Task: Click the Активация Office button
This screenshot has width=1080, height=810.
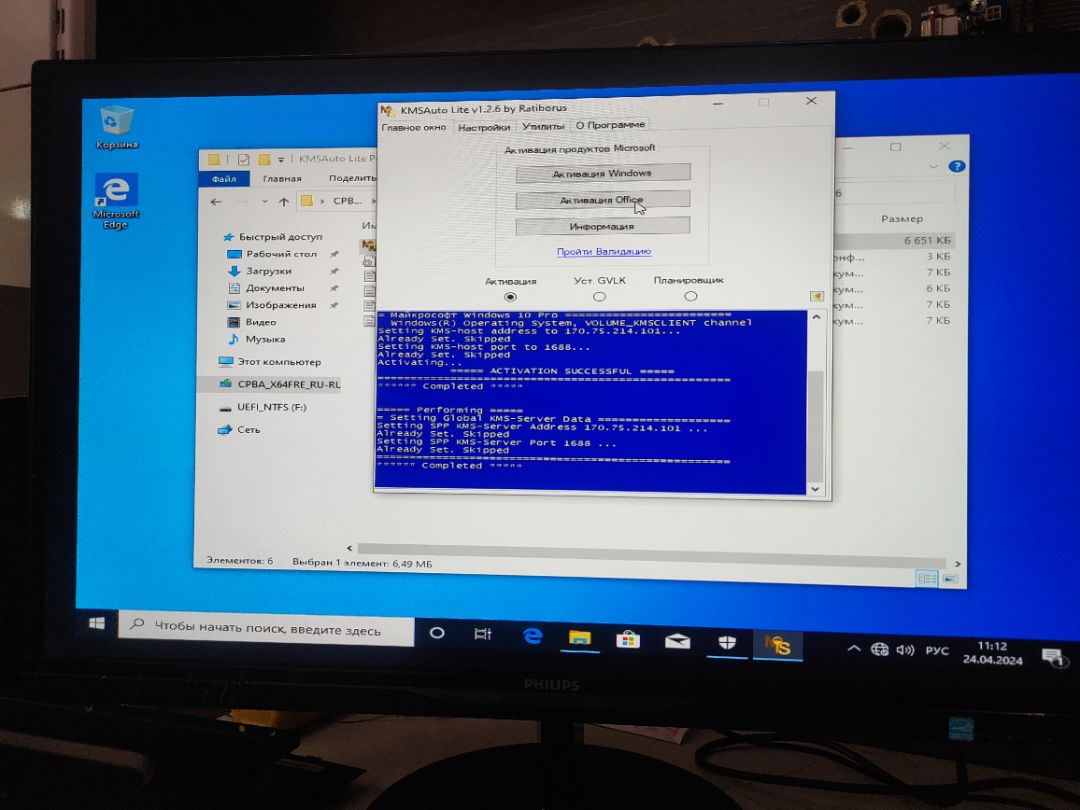Action: pos(603,200)
